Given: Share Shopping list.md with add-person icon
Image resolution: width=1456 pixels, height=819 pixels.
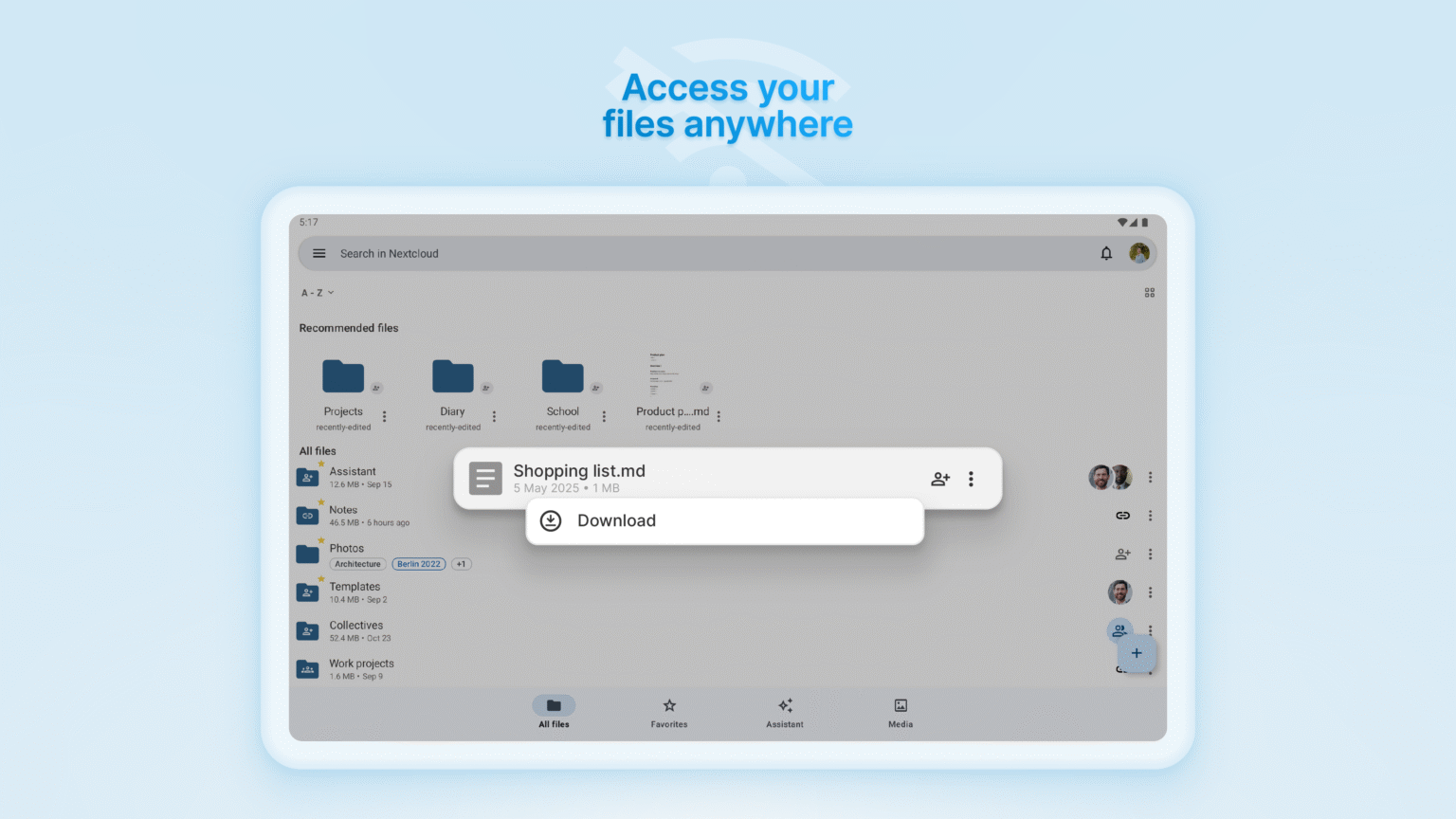Looking at the screenshot, I should point(940,479).
